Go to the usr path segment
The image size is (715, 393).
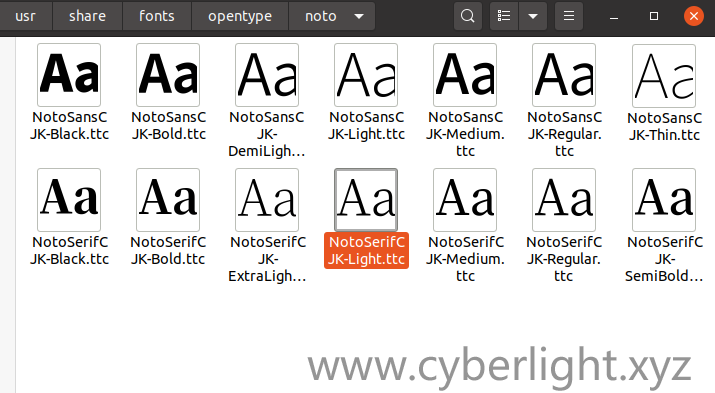coord(26,16)
